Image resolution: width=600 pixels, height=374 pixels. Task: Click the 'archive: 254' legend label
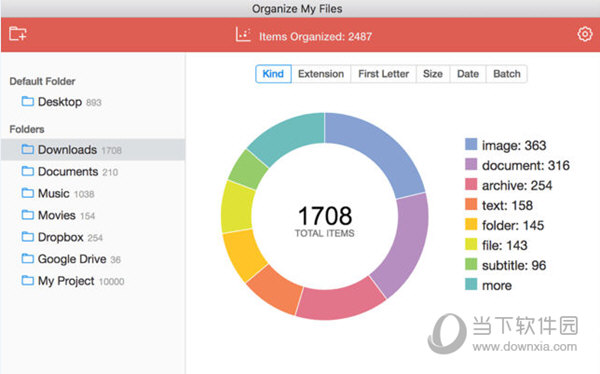pyautogui.click(x=517, y=185)
